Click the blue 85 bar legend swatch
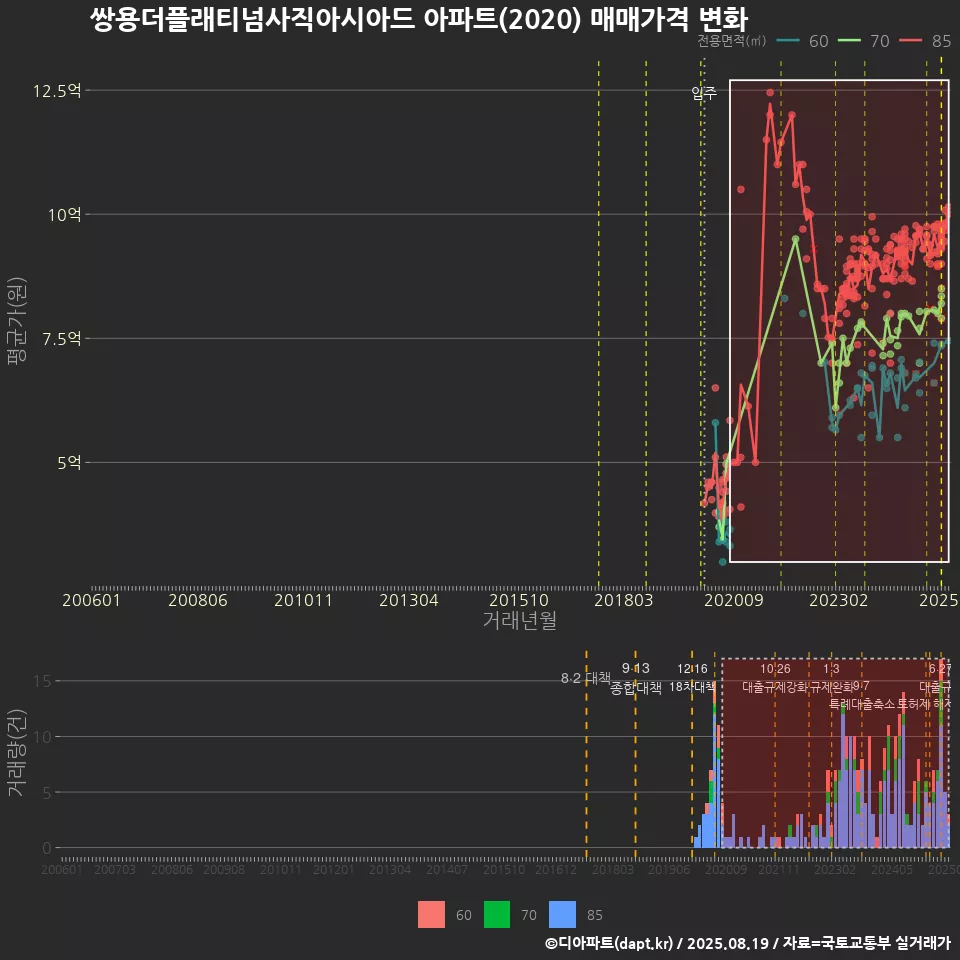 (562, 915)
